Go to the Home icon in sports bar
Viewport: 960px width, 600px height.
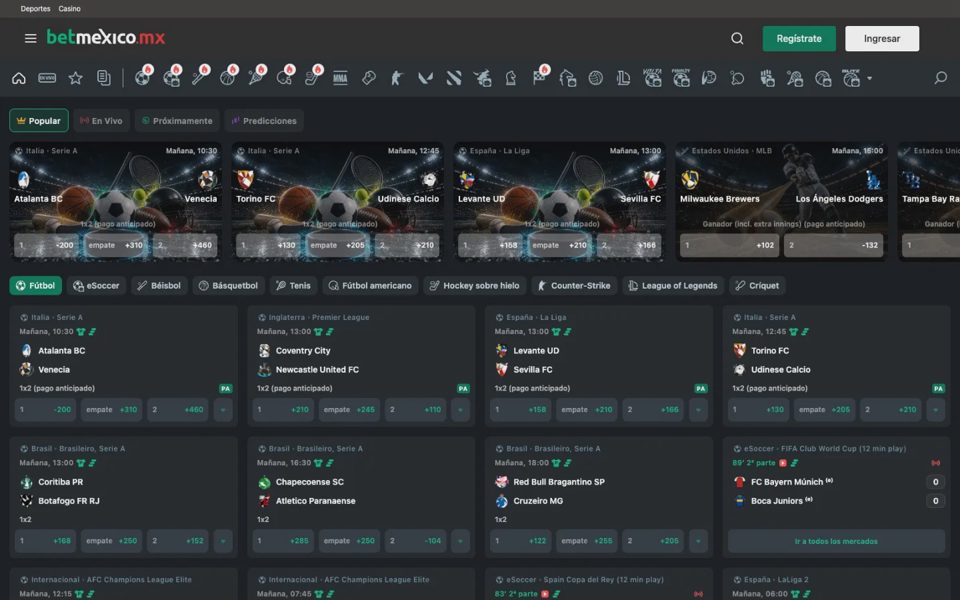19,78
